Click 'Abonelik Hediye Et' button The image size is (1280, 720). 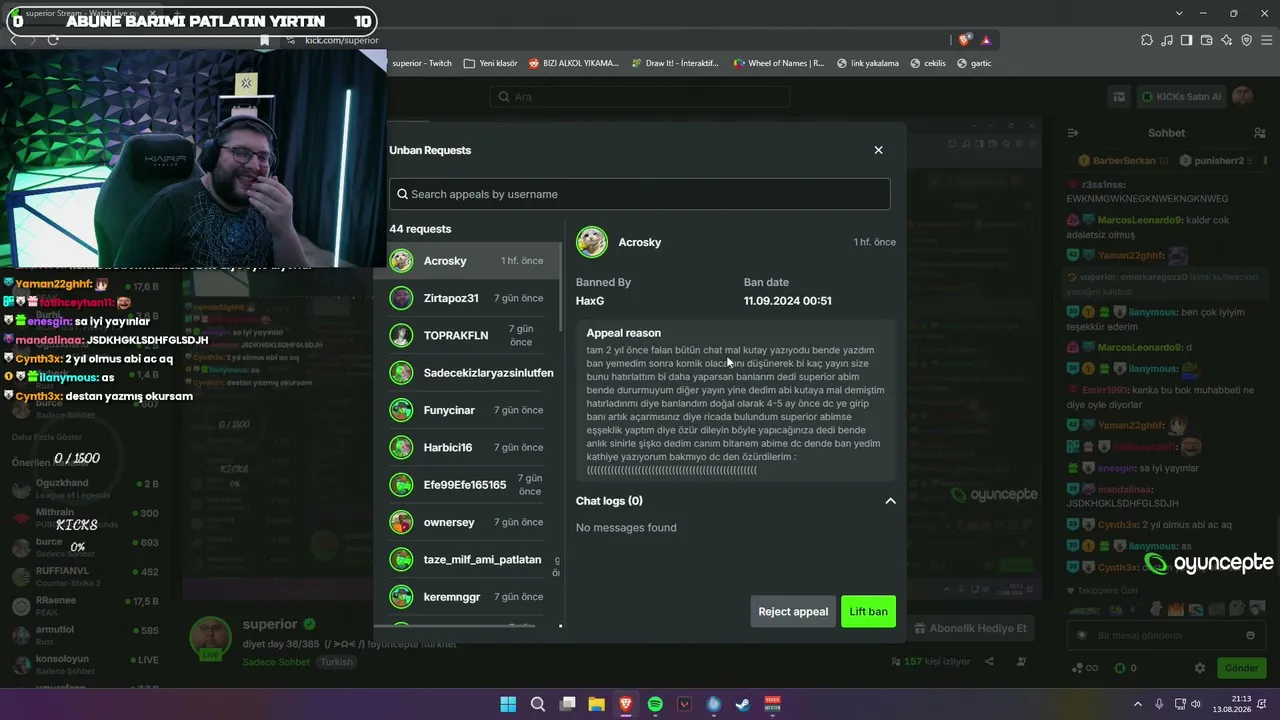970,628
